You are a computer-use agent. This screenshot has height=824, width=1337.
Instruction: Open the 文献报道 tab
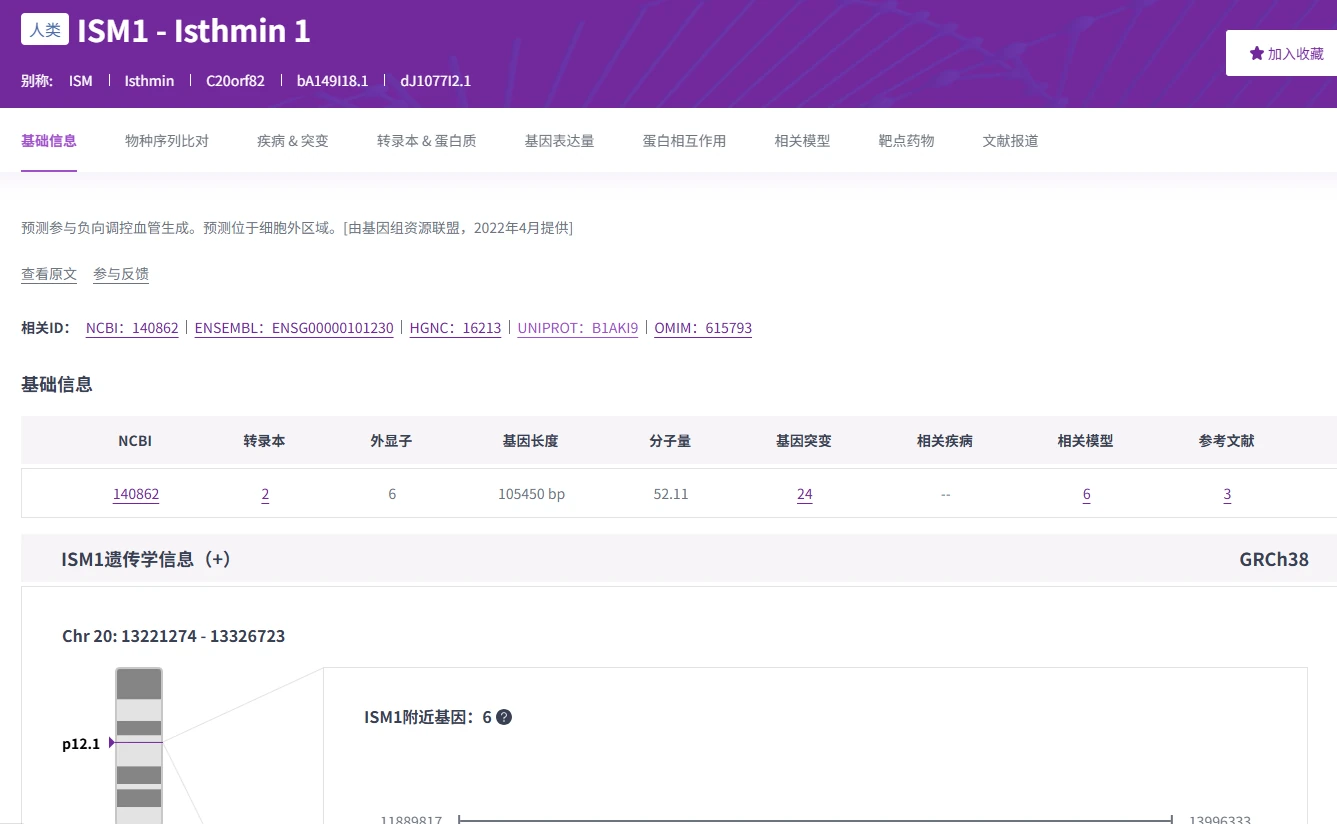point(1010,141)
